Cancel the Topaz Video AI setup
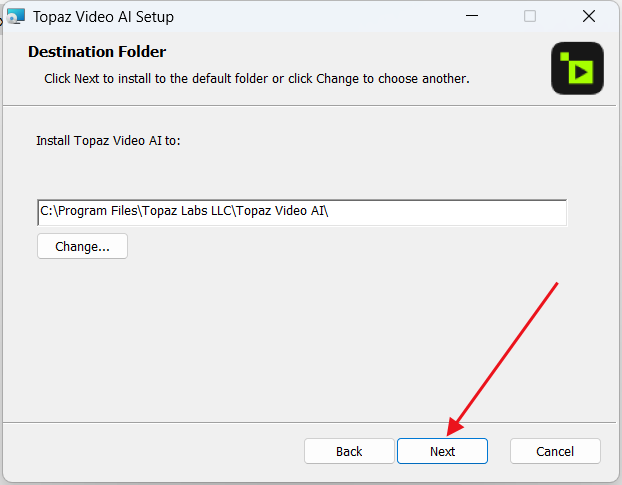 [x=555, y=451]
